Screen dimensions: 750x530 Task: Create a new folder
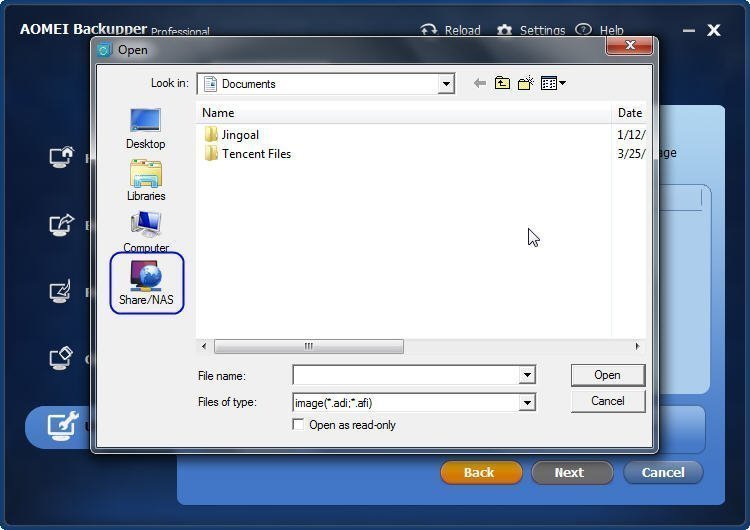point(526,84)
